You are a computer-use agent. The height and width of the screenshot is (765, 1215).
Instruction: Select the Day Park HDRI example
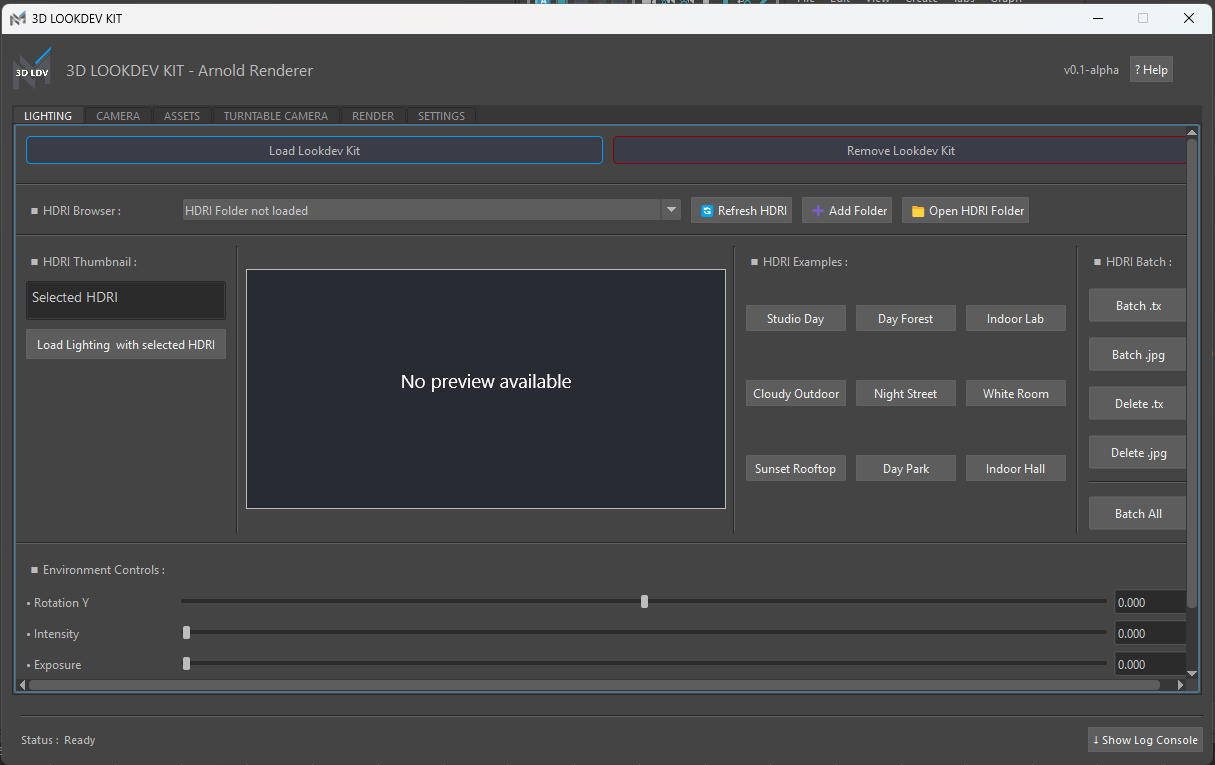pos(906,468)
